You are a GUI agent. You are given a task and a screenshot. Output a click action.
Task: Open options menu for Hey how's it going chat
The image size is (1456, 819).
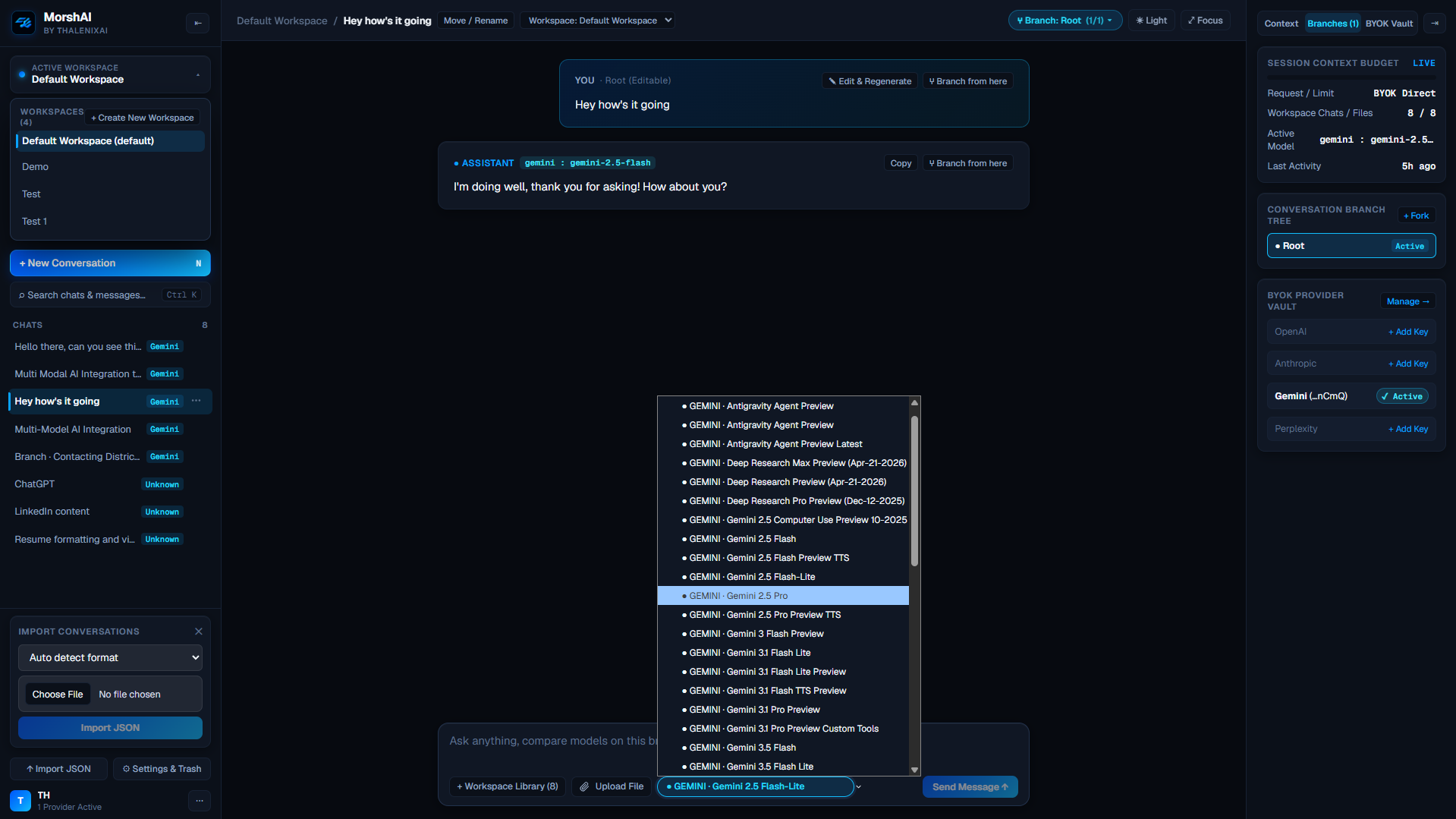(x=197, y=401)
